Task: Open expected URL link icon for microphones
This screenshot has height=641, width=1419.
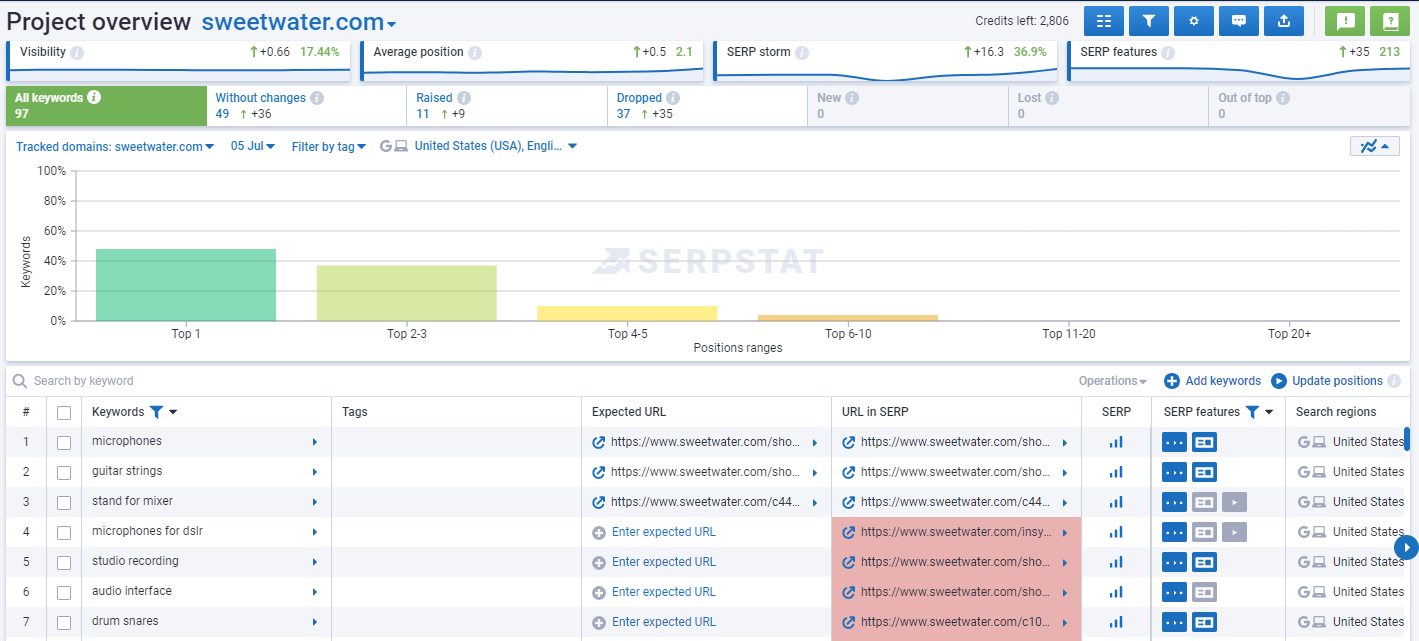Action: coord(599,442)
